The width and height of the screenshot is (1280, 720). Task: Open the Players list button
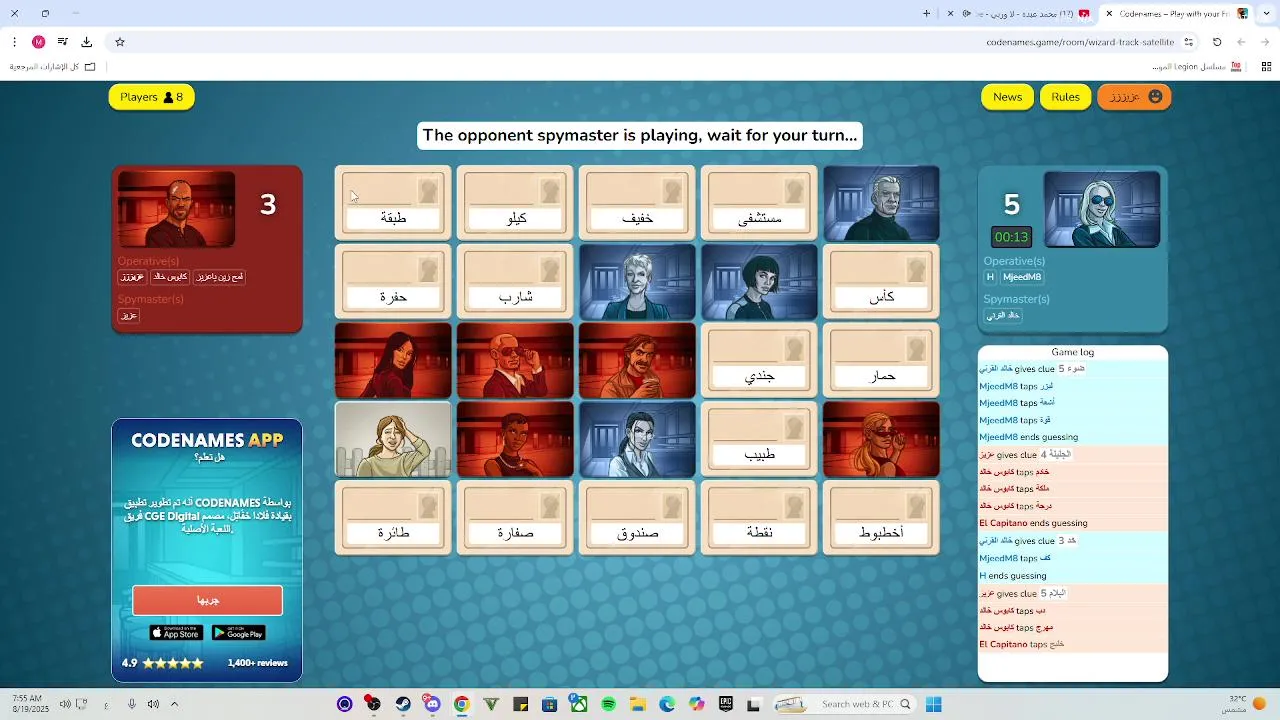click(x=151, y=97)
